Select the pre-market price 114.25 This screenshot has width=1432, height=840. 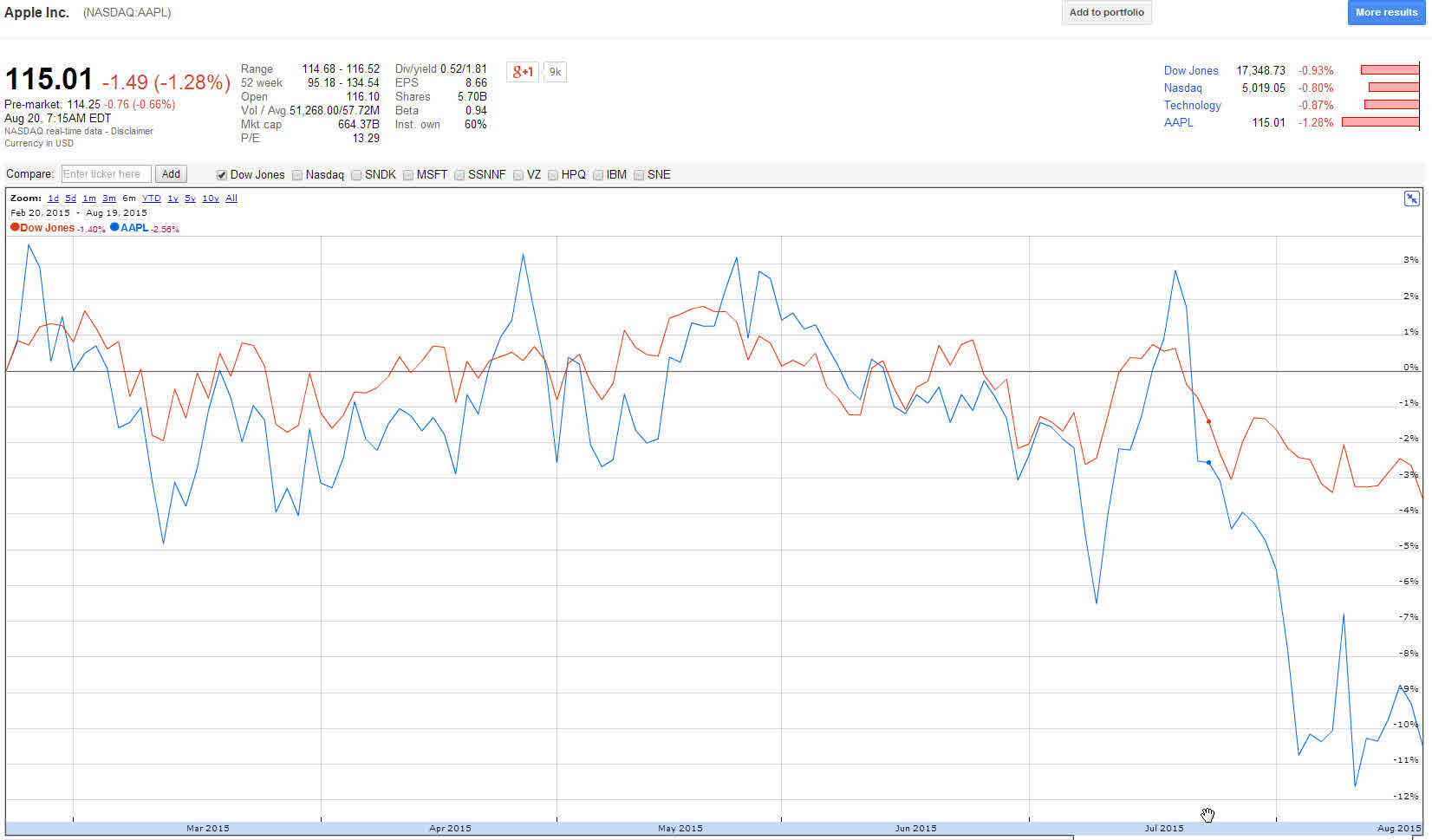tap(84, 105)
